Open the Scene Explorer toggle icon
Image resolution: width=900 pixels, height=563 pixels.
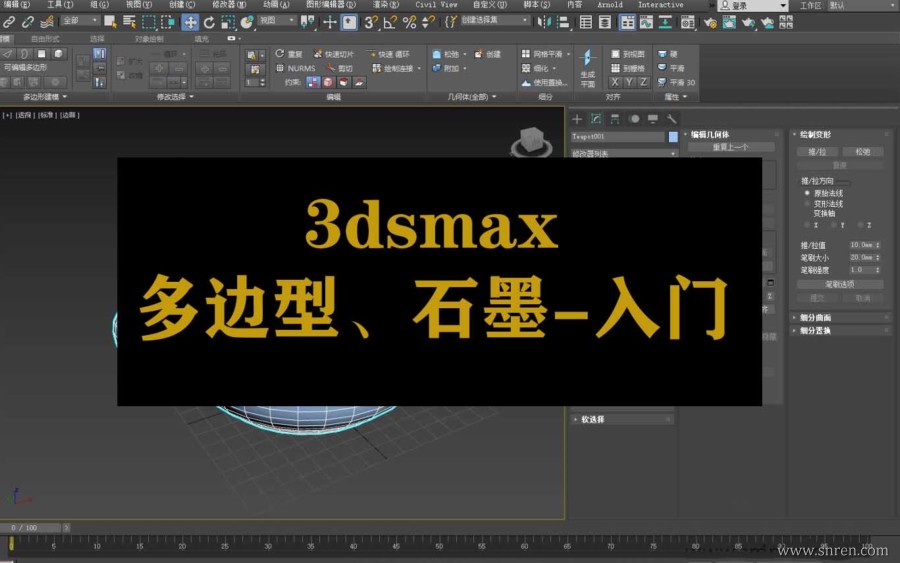pos(585,22)
